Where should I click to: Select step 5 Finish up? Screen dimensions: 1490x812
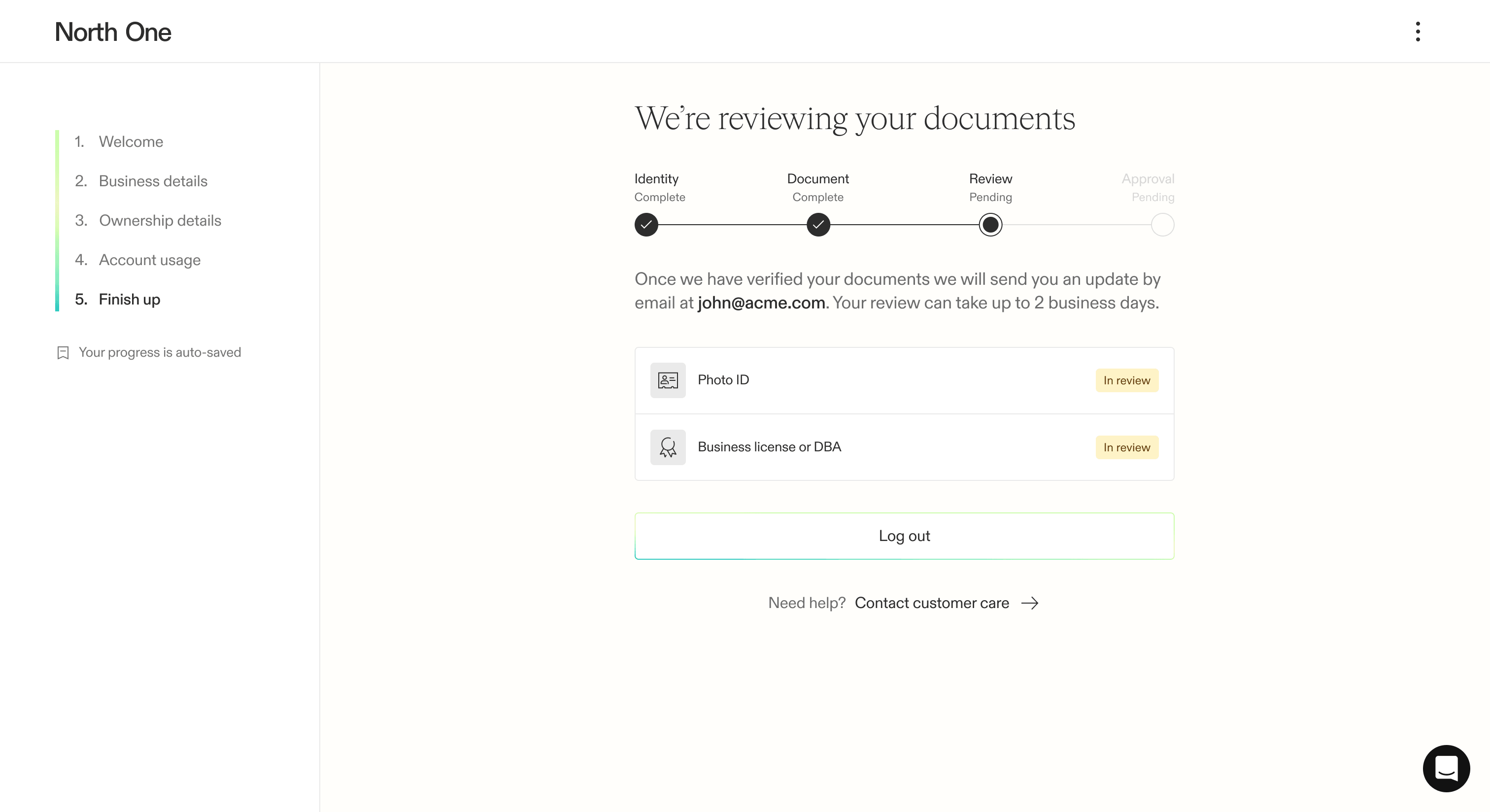click(117, 299)
